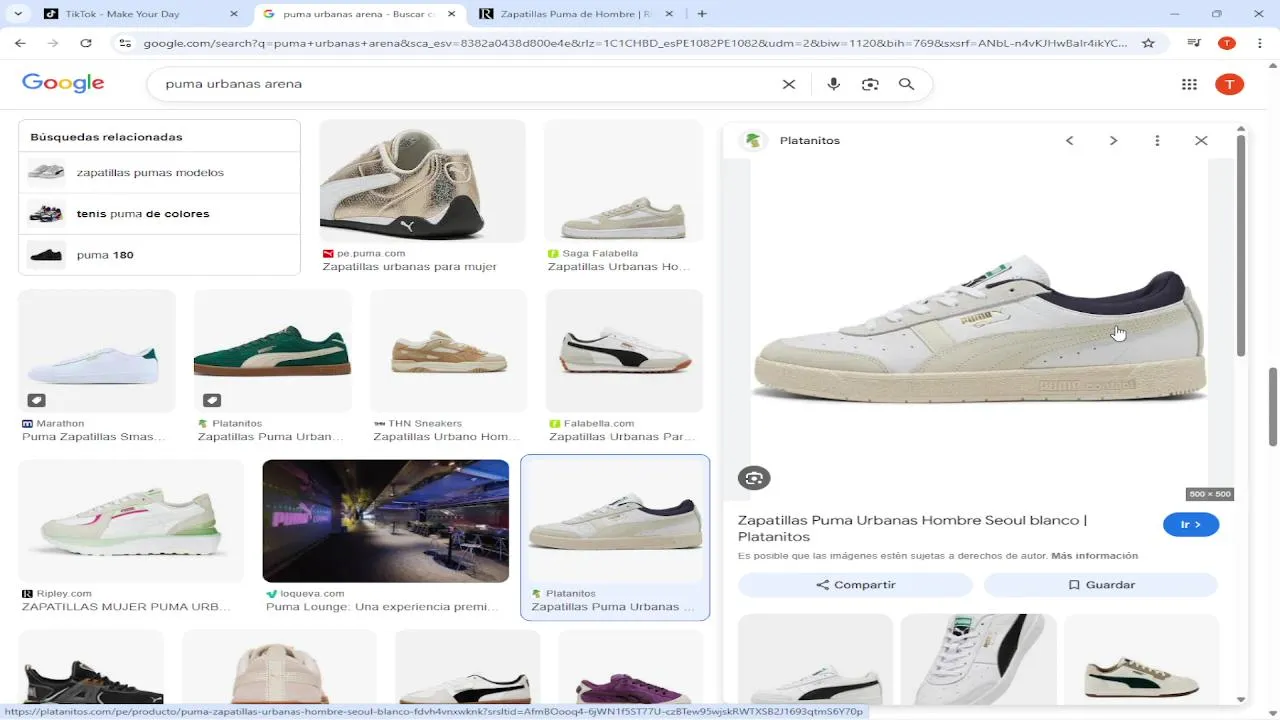1280x720 pixels.
Task: Clear the search box with X icon
Action: (789, 84)
